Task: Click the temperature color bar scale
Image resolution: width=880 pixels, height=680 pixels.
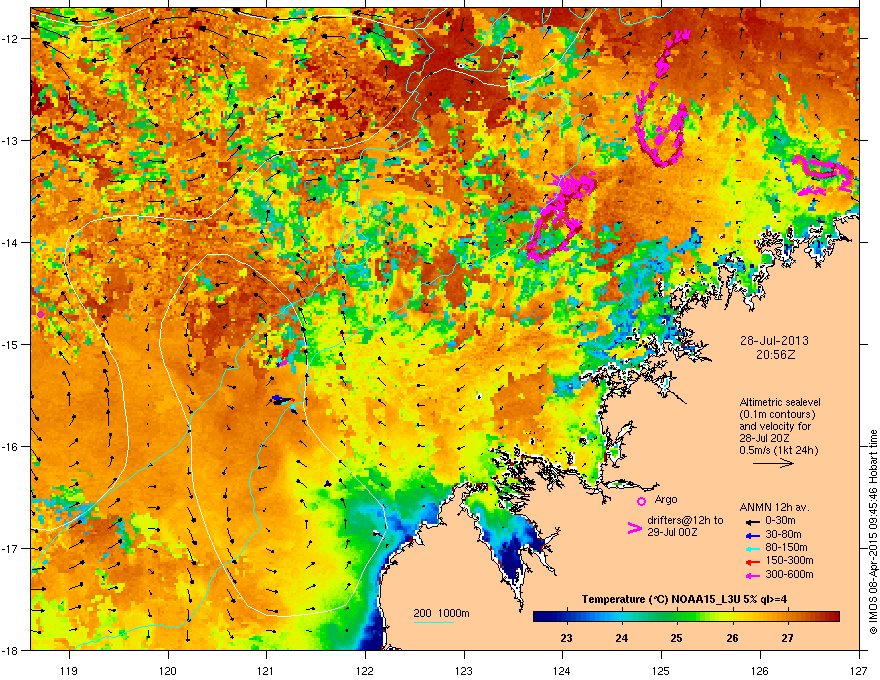Action: [x=686, y=617]
